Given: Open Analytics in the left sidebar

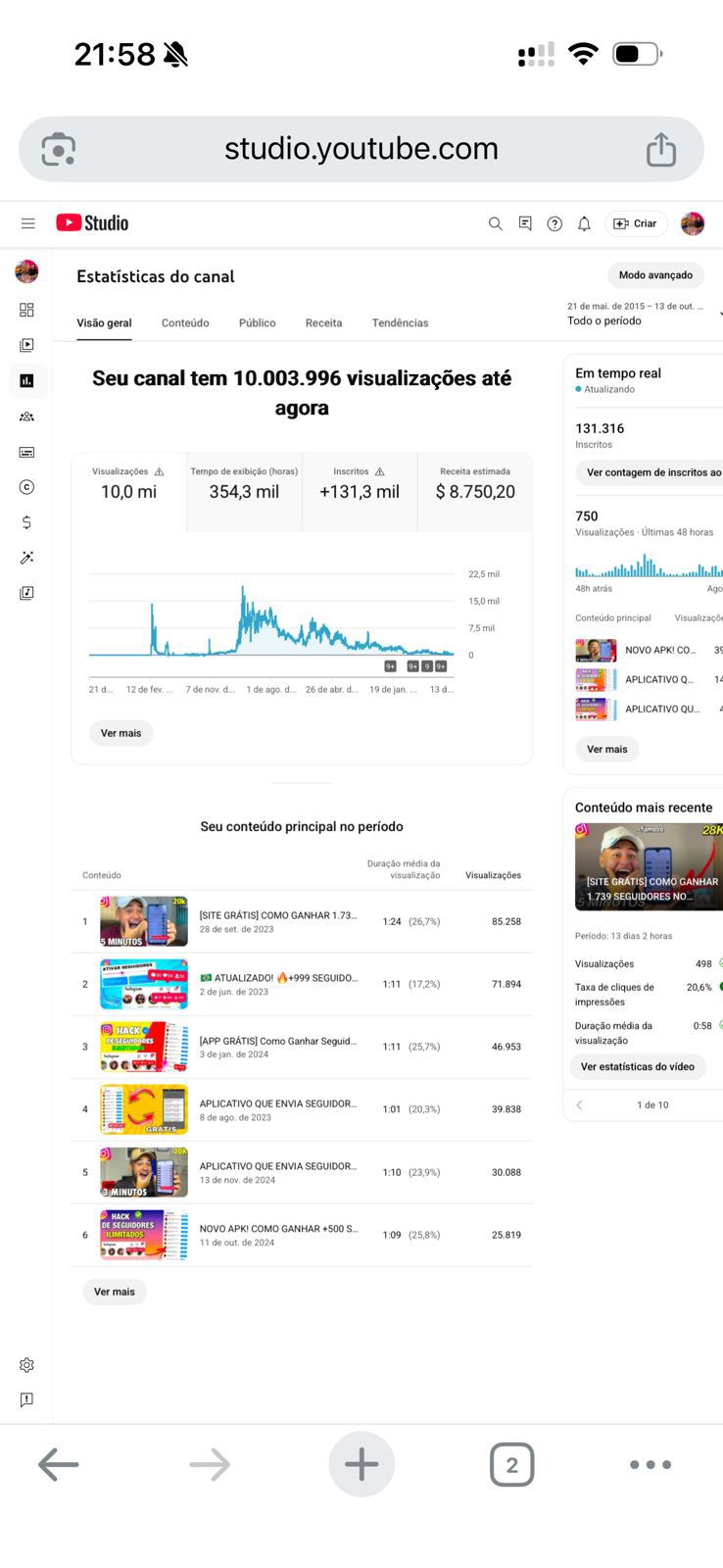Looking at the screenshot, I should point(26,380).
